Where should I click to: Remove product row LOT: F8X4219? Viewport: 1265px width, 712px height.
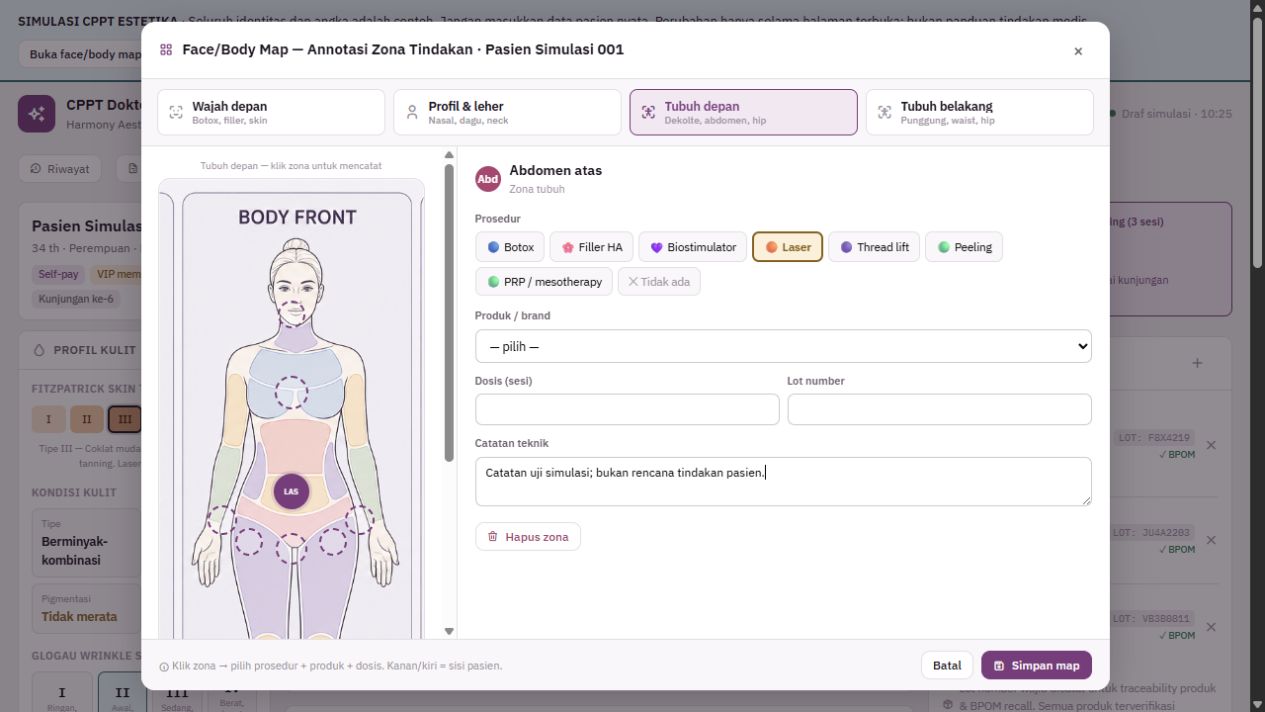[1211, 445]
